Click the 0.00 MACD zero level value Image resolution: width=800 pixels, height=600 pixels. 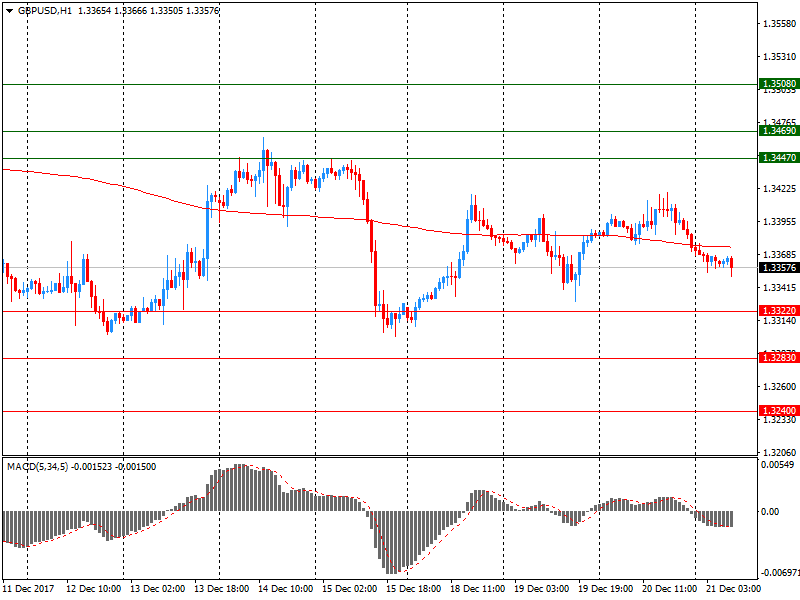tap(770, 511)
